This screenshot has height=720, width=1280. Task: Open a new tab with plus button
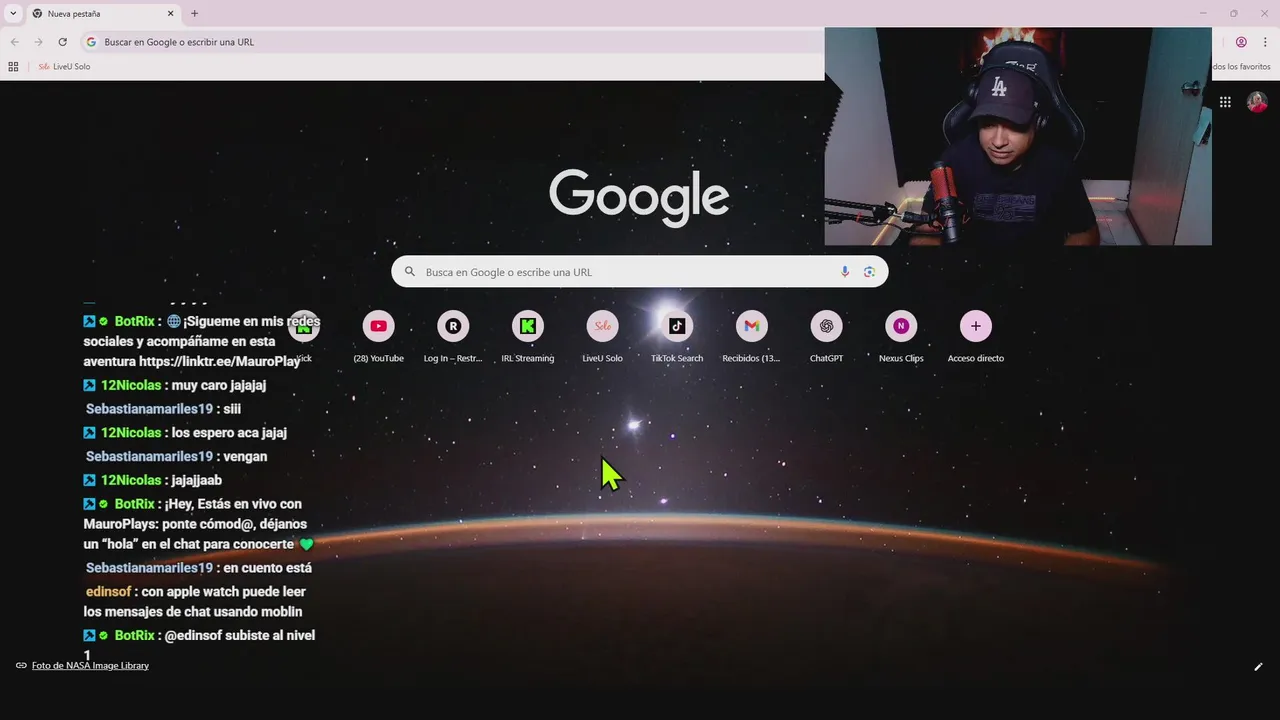194,14
